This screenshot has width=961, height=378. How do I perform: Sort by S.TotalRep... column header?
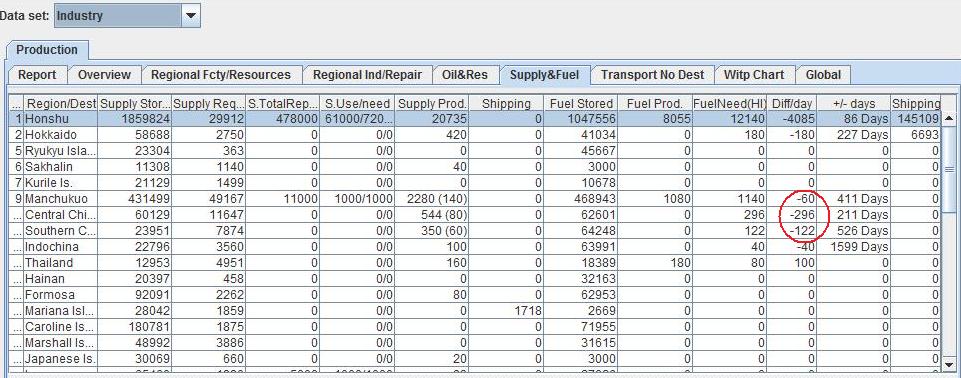coord(283,104)
